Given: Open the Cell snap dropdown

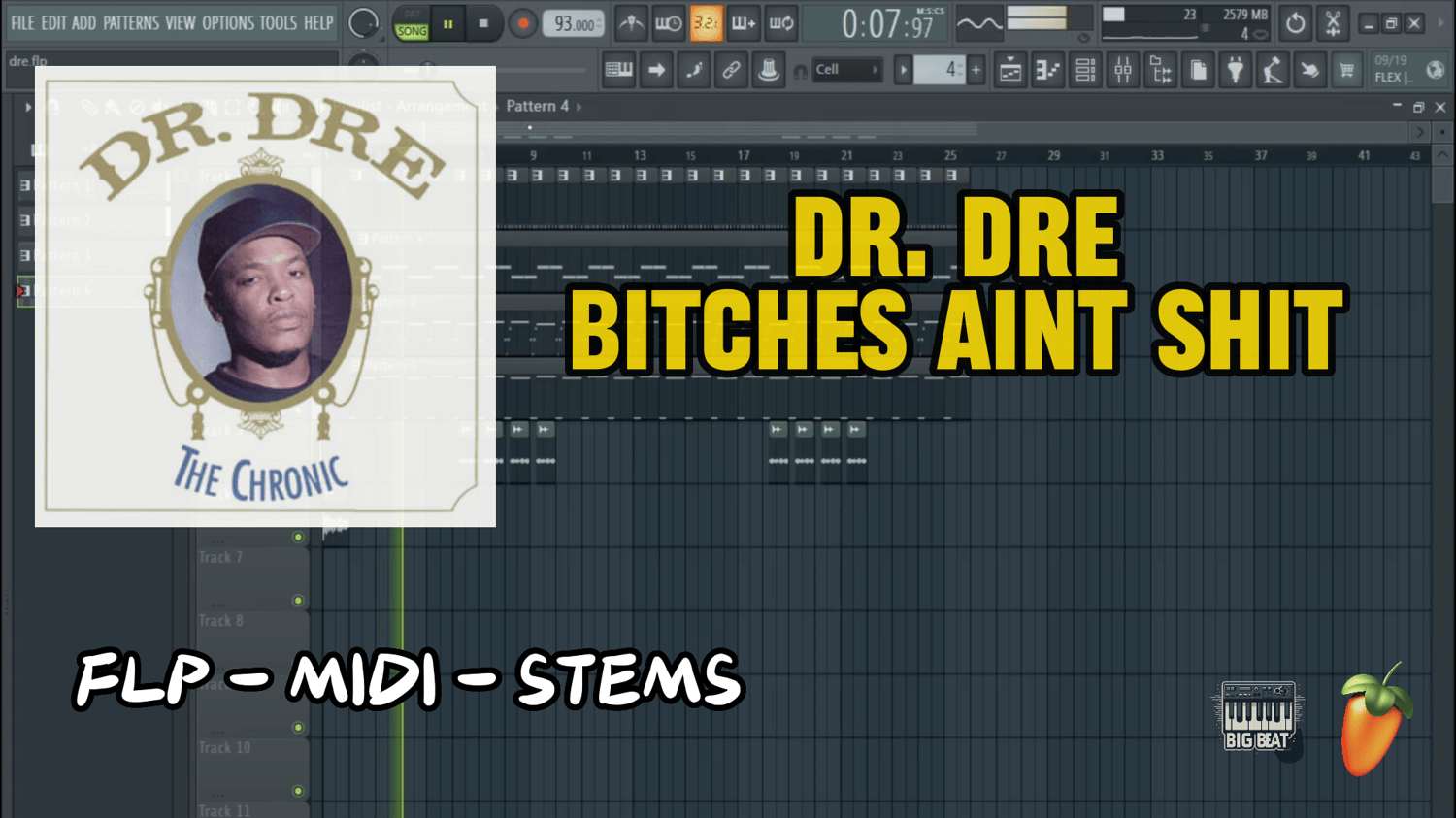Looking at the screenshot, I should 846,70.
